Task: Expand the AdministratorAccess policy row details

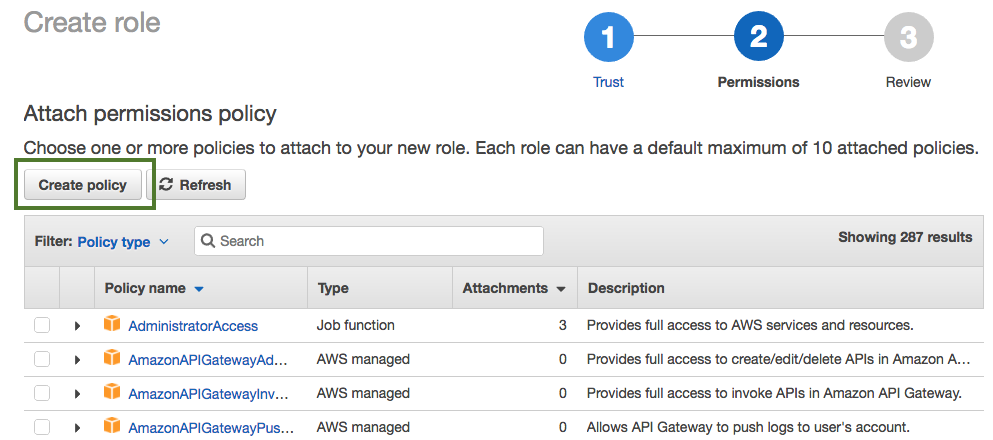Action: 77,326
